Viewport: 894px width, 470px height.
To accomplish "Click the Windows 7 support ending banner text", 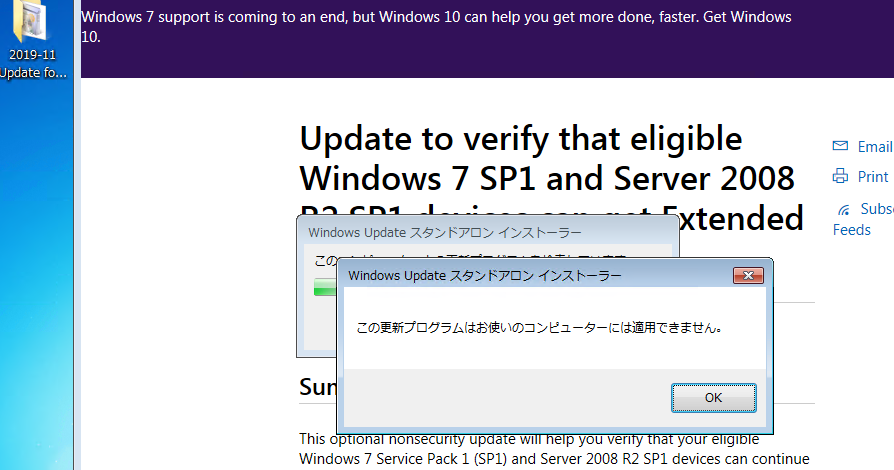I will click(x=436, y=27).
